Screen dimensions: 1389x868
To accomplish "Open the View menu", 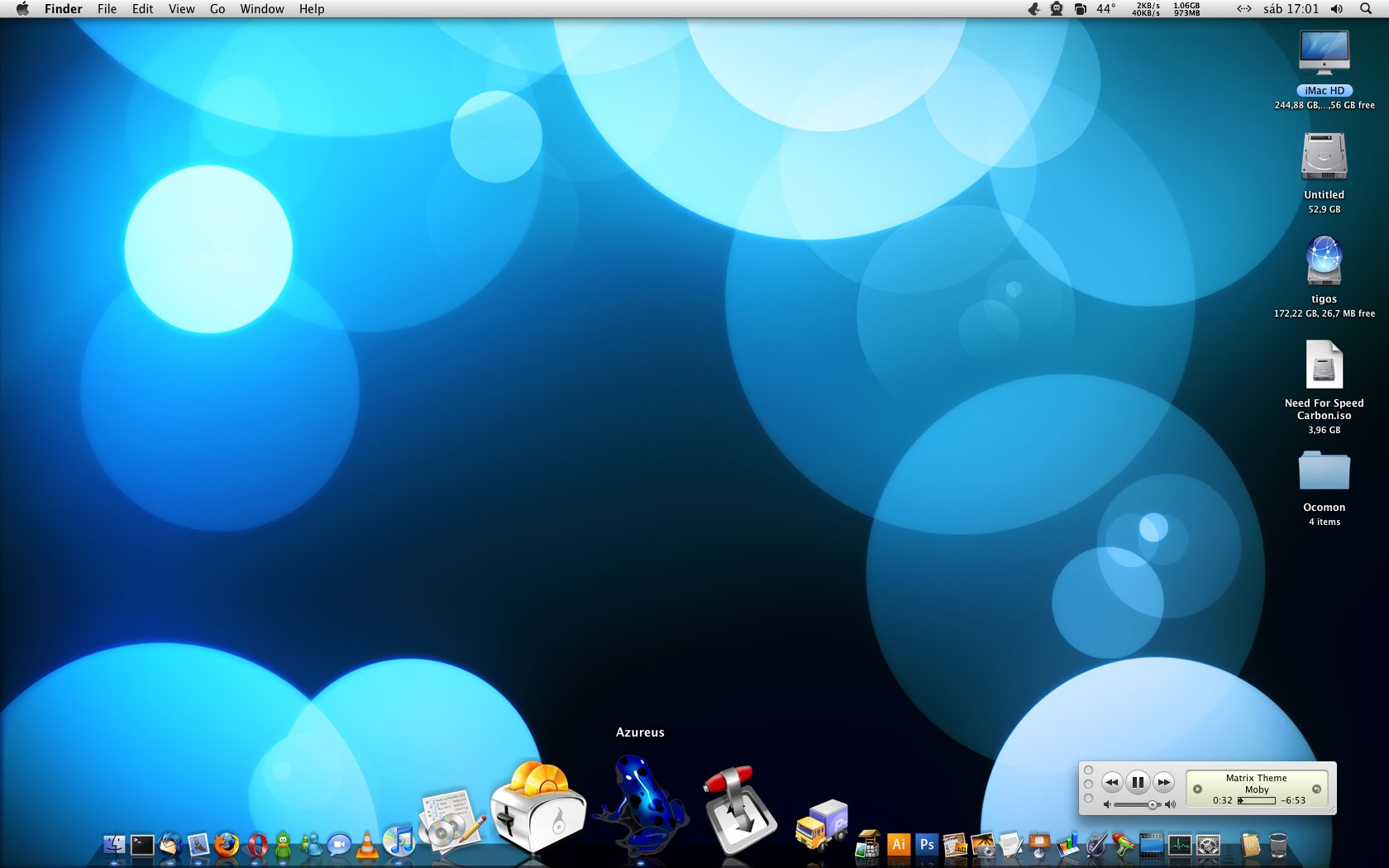I will pos(181,8).
